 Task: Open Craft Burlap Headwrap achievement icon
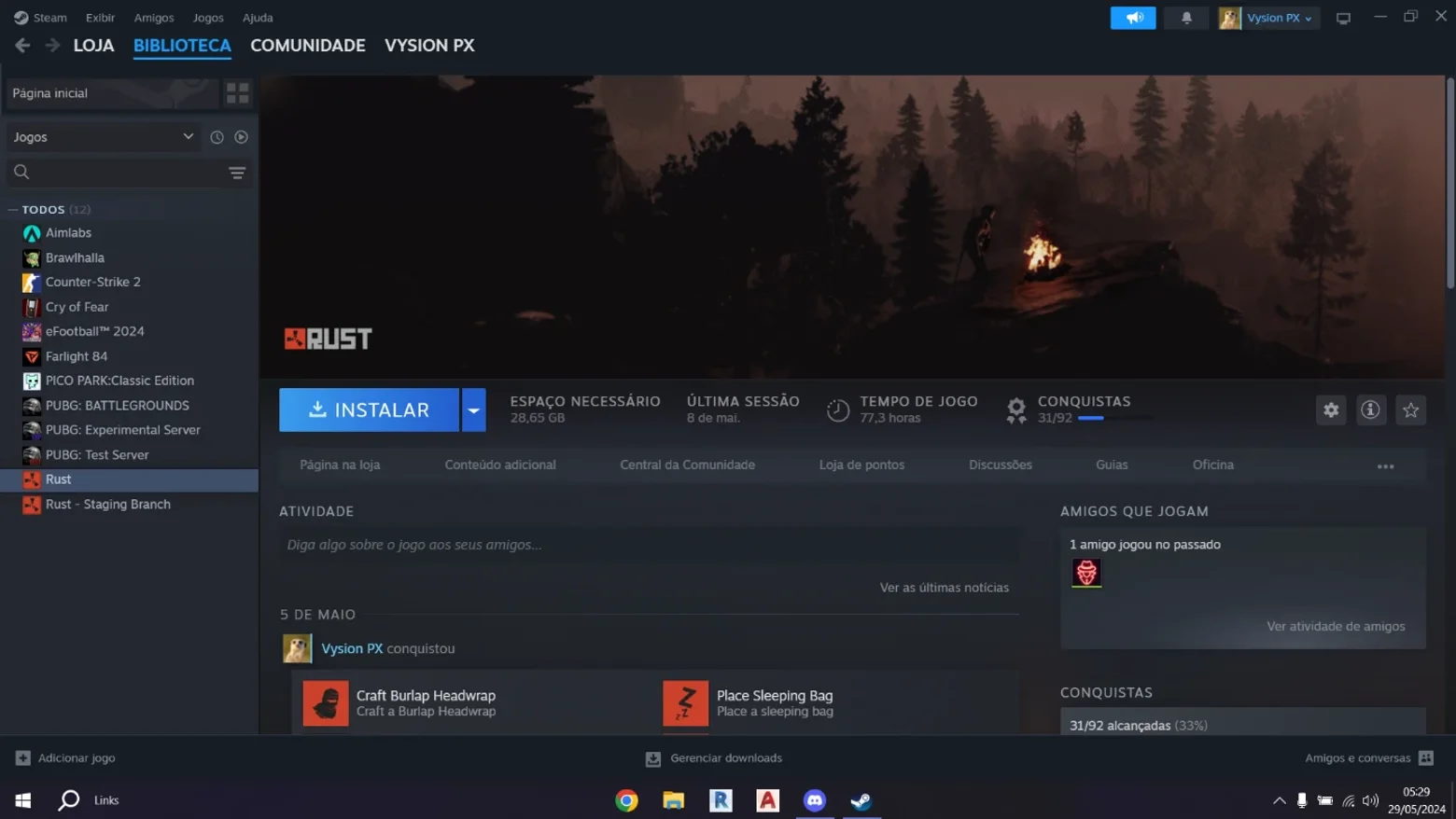326,703
